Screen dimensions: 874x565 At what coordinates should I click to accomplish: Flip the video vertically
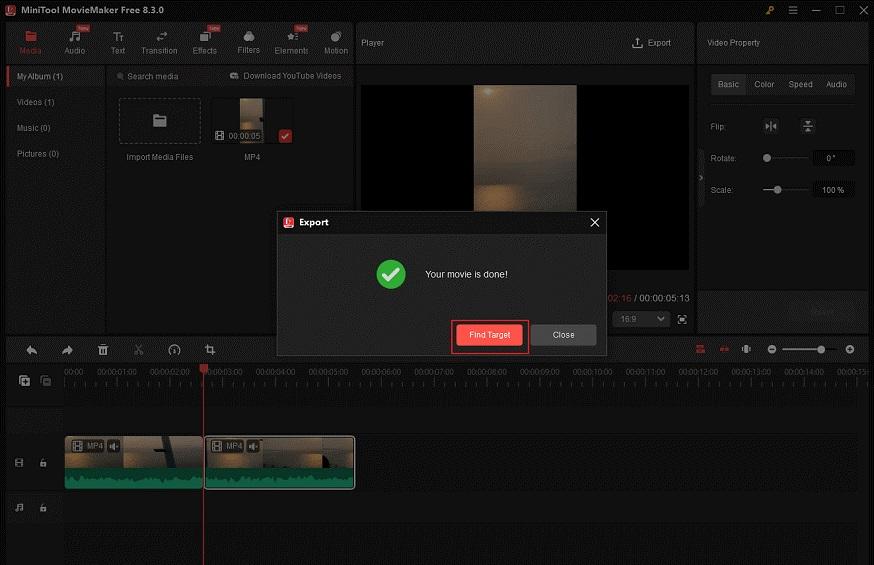[x=807, y=127]
